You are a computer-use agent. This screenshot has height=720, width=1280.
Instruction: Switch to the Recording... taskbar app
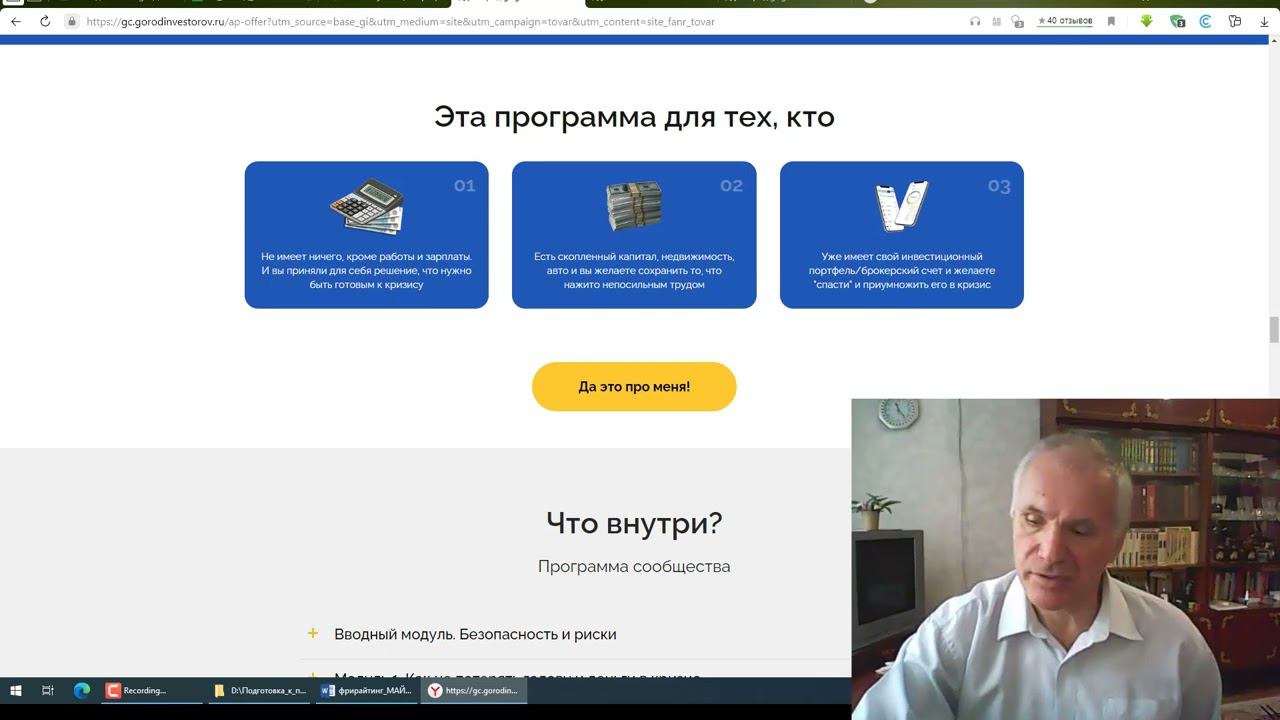click(152, 690)
